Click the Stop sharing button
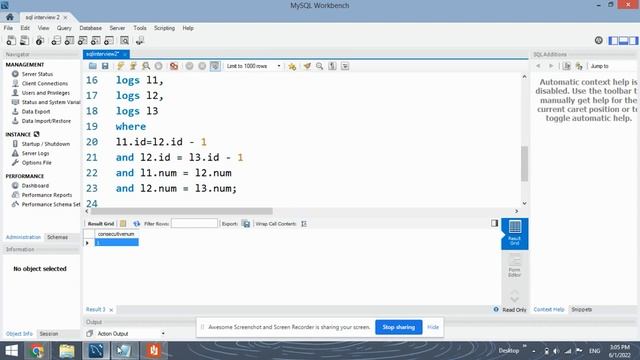This screenshot has height=360, width=640. 399,327
